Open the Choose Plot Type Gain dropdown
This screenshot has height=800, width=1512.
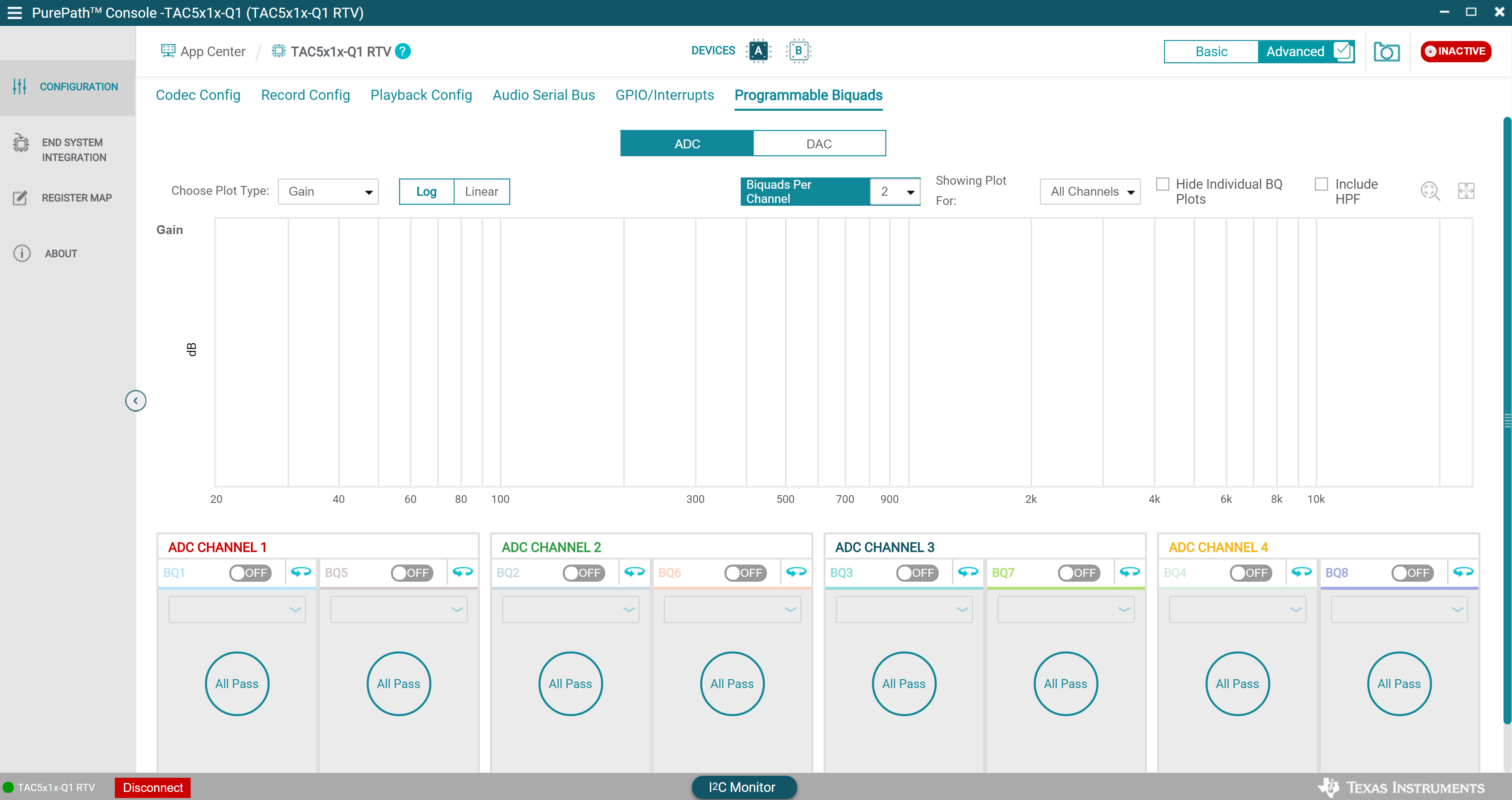328,192
